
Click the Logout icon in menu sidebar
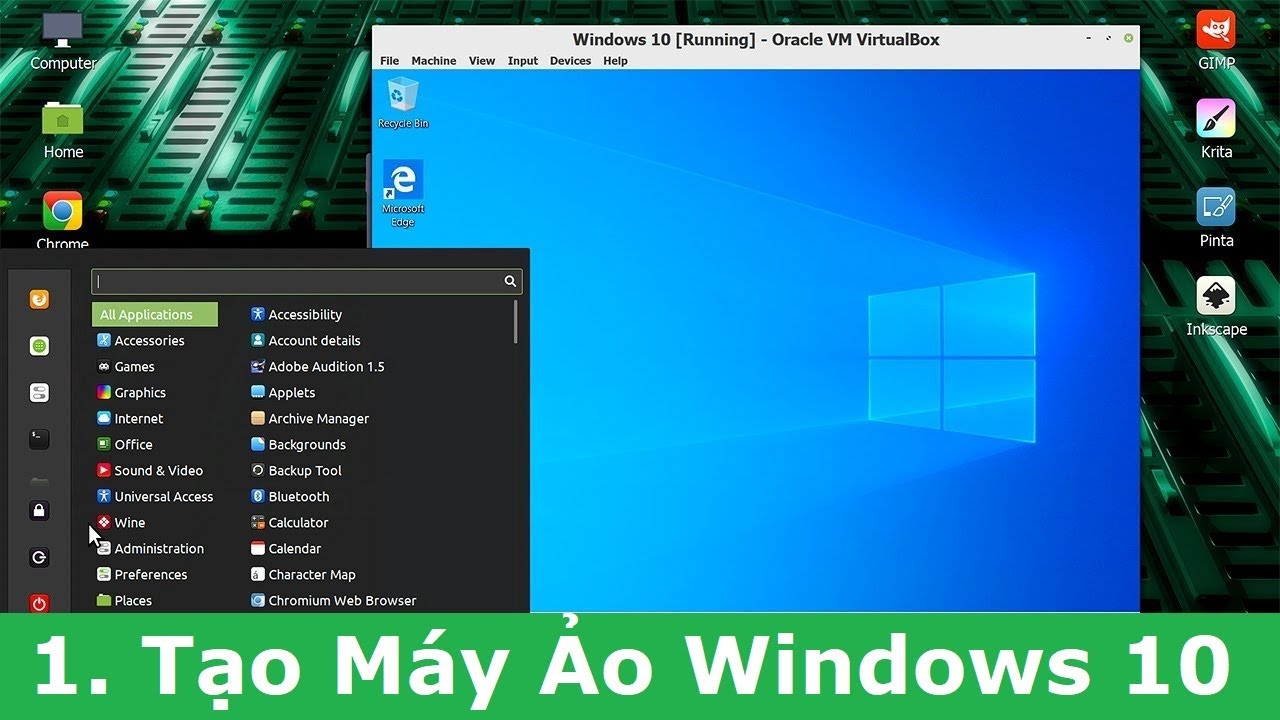(39, 557)
